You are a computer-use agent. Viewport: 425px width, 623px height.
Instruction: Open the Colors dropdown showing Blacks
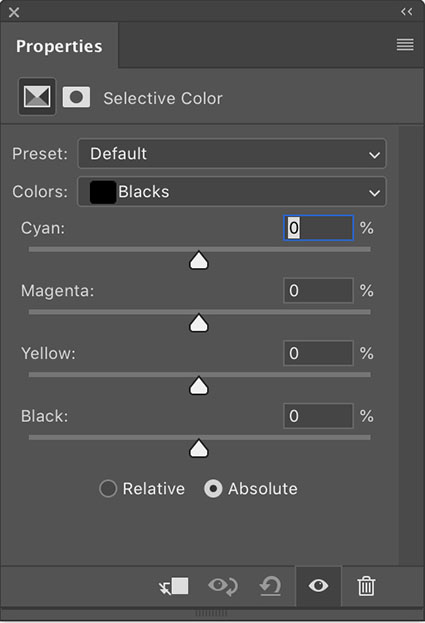(232, 192)
